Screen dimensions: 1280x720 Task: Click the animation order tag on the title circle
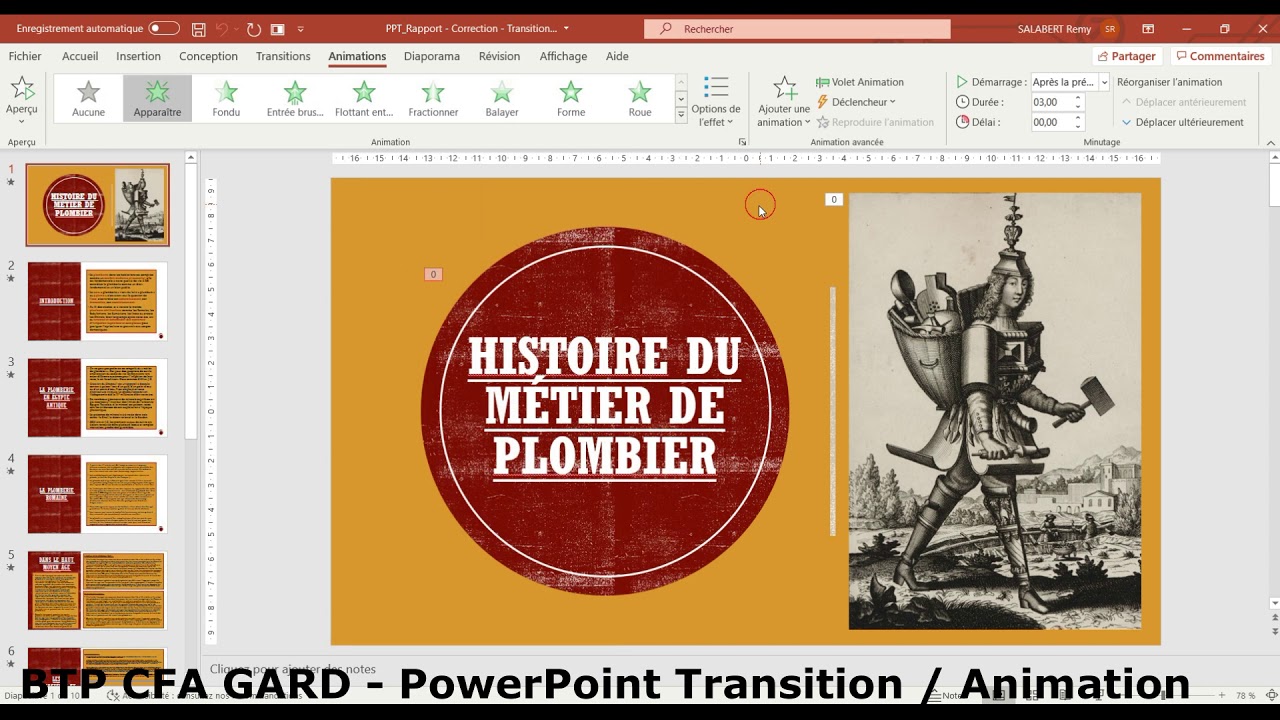click(433, 274)
